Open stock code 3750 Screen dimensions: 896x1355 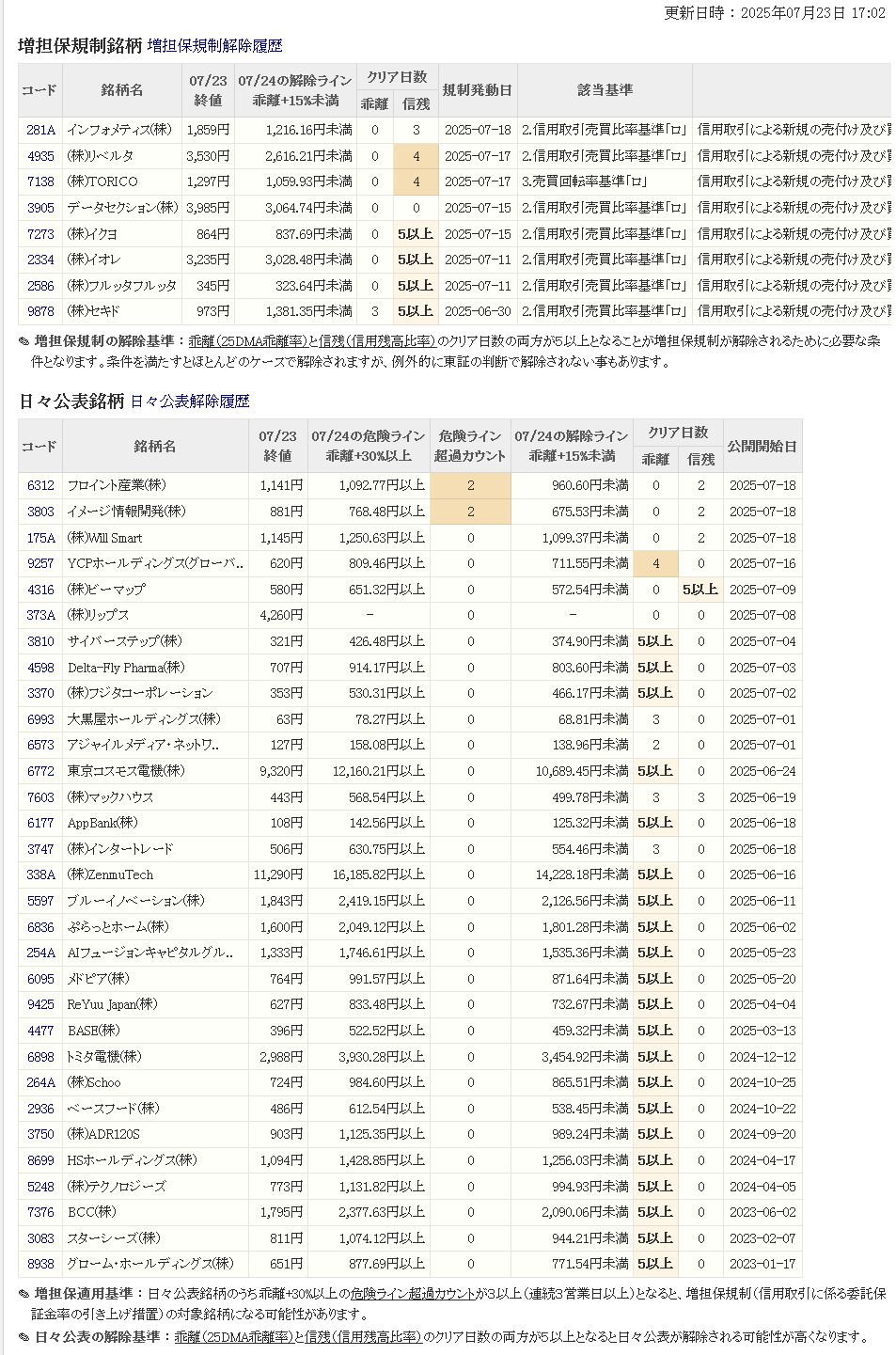click(x=40, y=1134)
